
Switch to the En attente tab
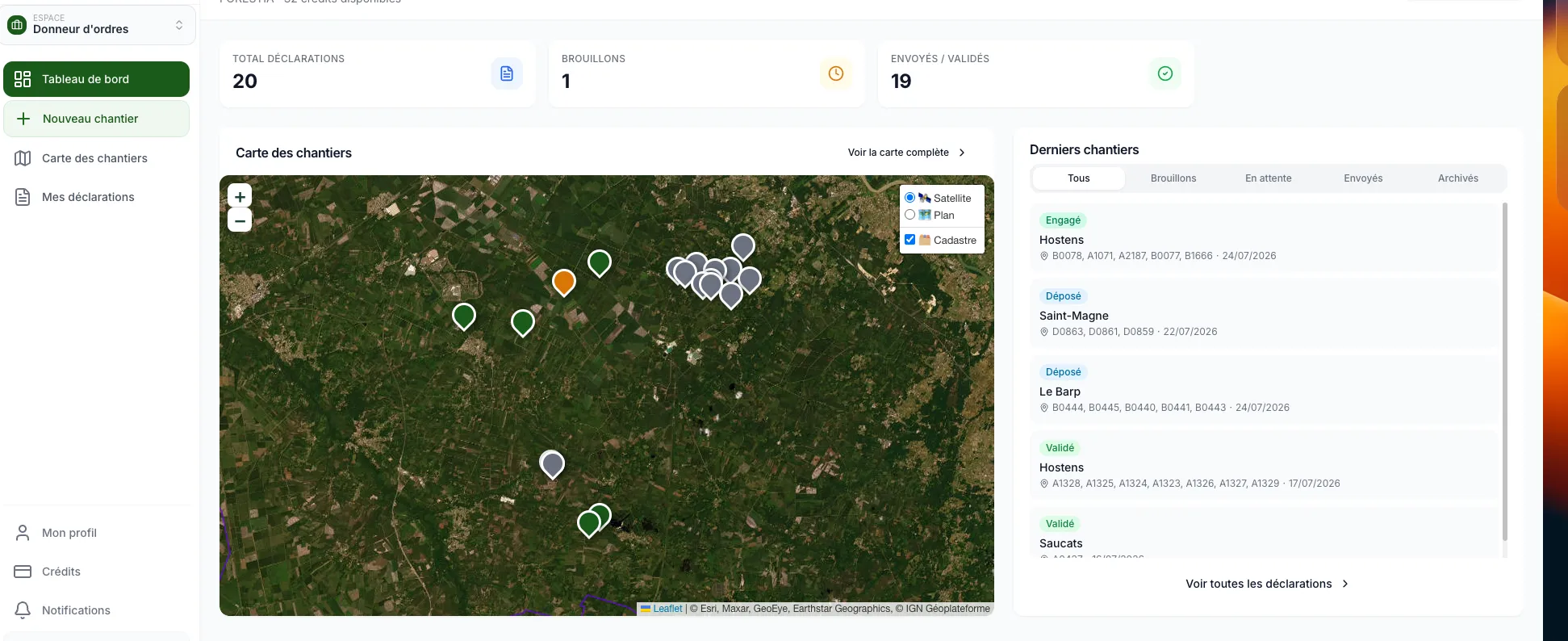tap(1269, 178)
